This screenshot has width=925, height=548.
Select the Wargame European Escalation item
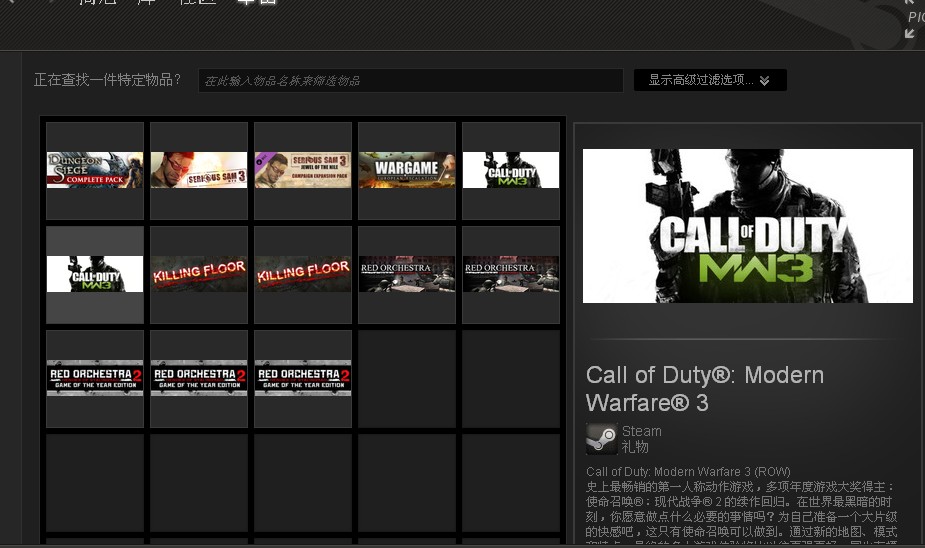407,170
